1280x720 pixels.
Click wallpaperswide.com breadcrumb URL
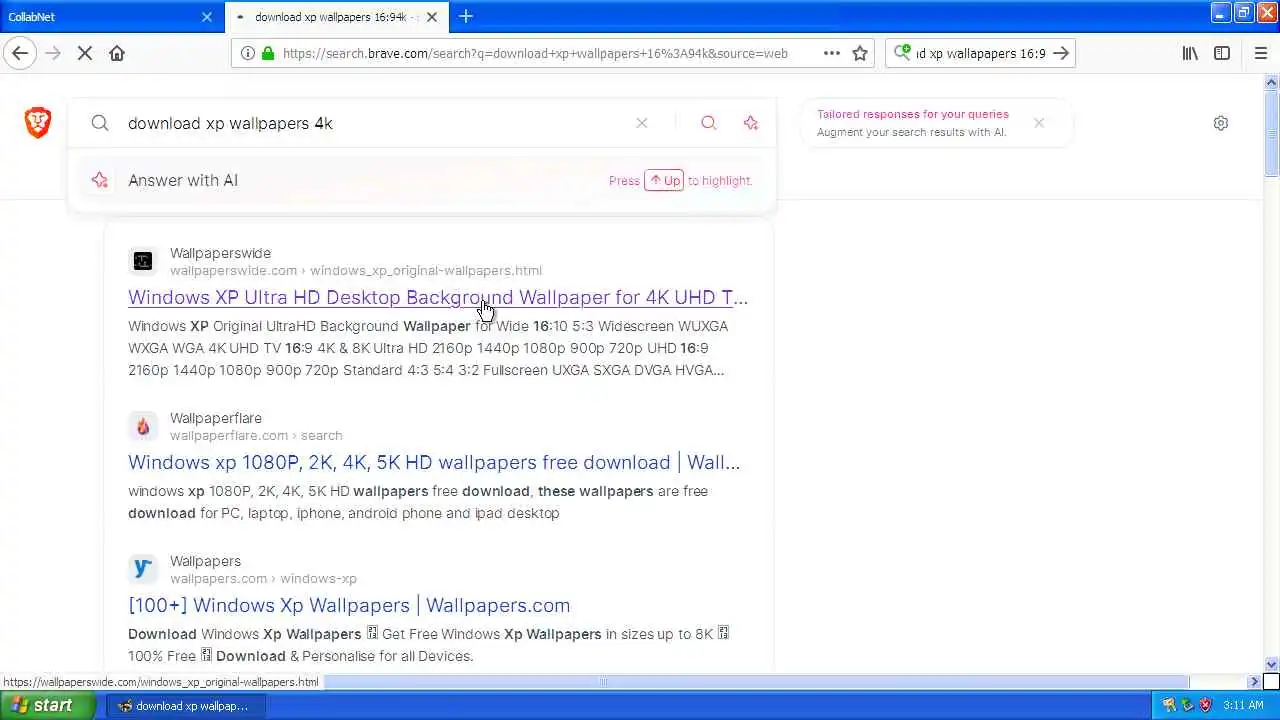[356, 271]
